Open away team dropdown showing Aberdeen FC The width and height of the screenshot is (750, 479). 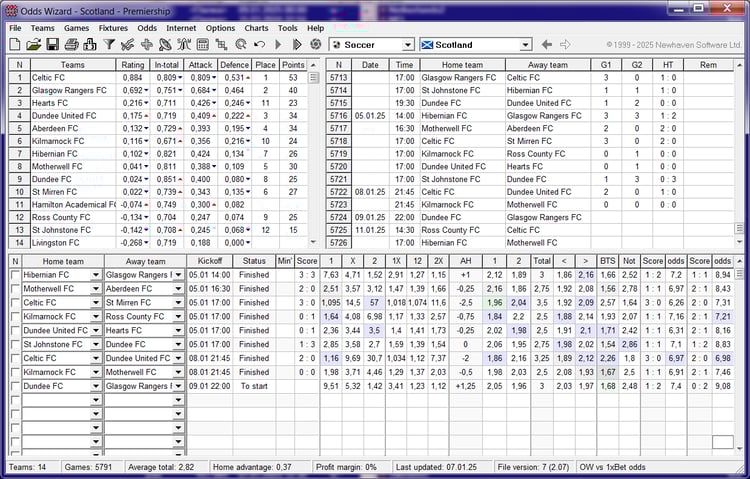178,289
